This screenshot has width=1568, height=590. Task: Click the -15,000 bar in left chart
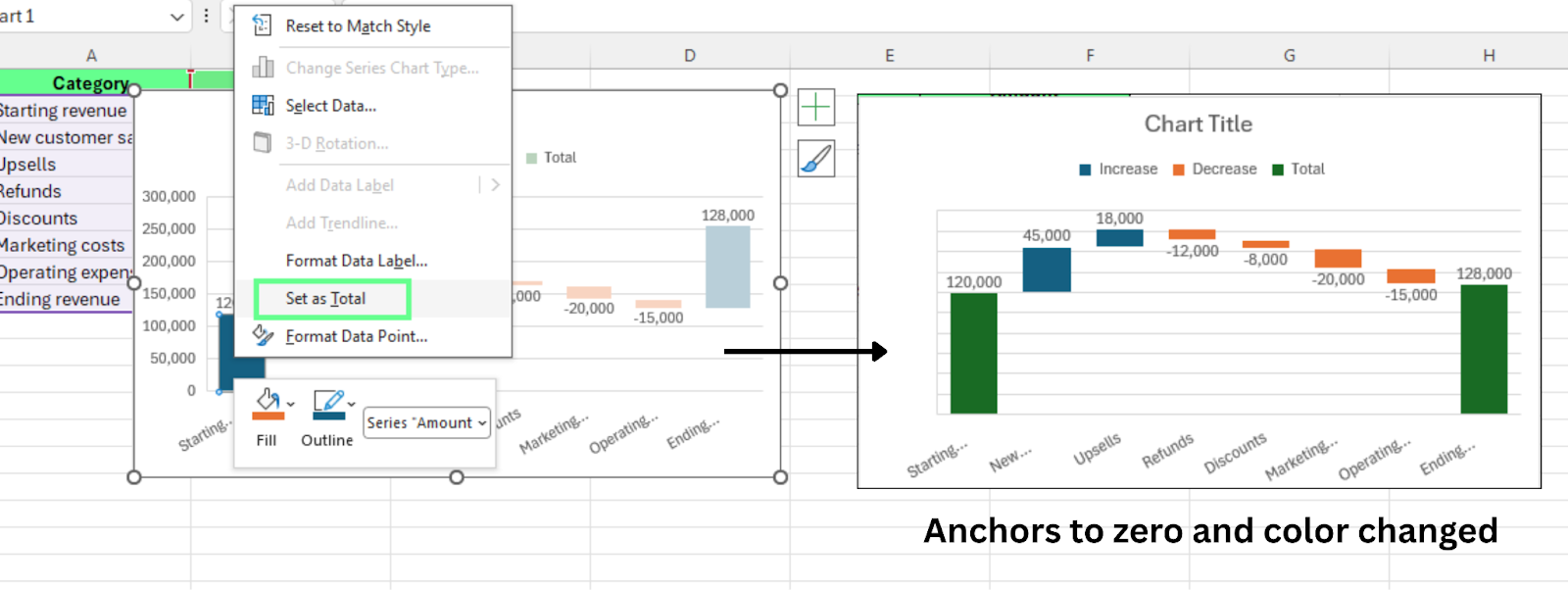[x=658, y=304]
